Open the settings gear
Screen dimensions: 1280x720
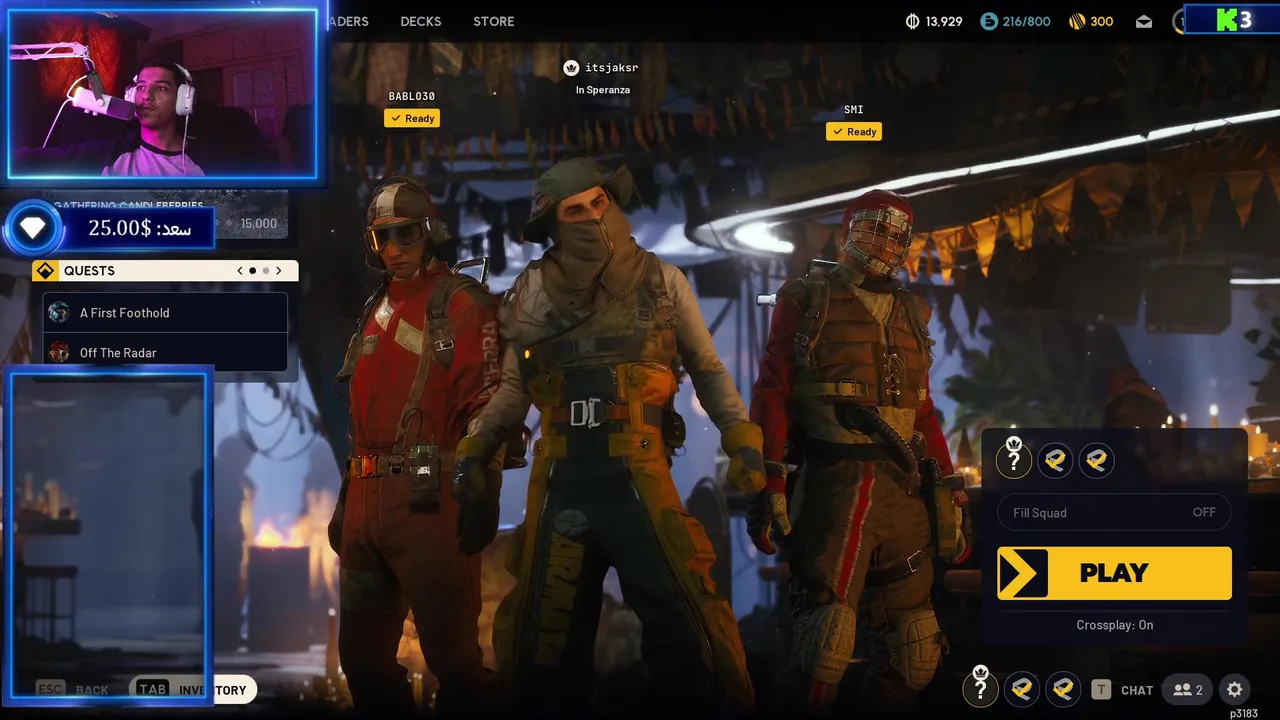pos(1235,689)
